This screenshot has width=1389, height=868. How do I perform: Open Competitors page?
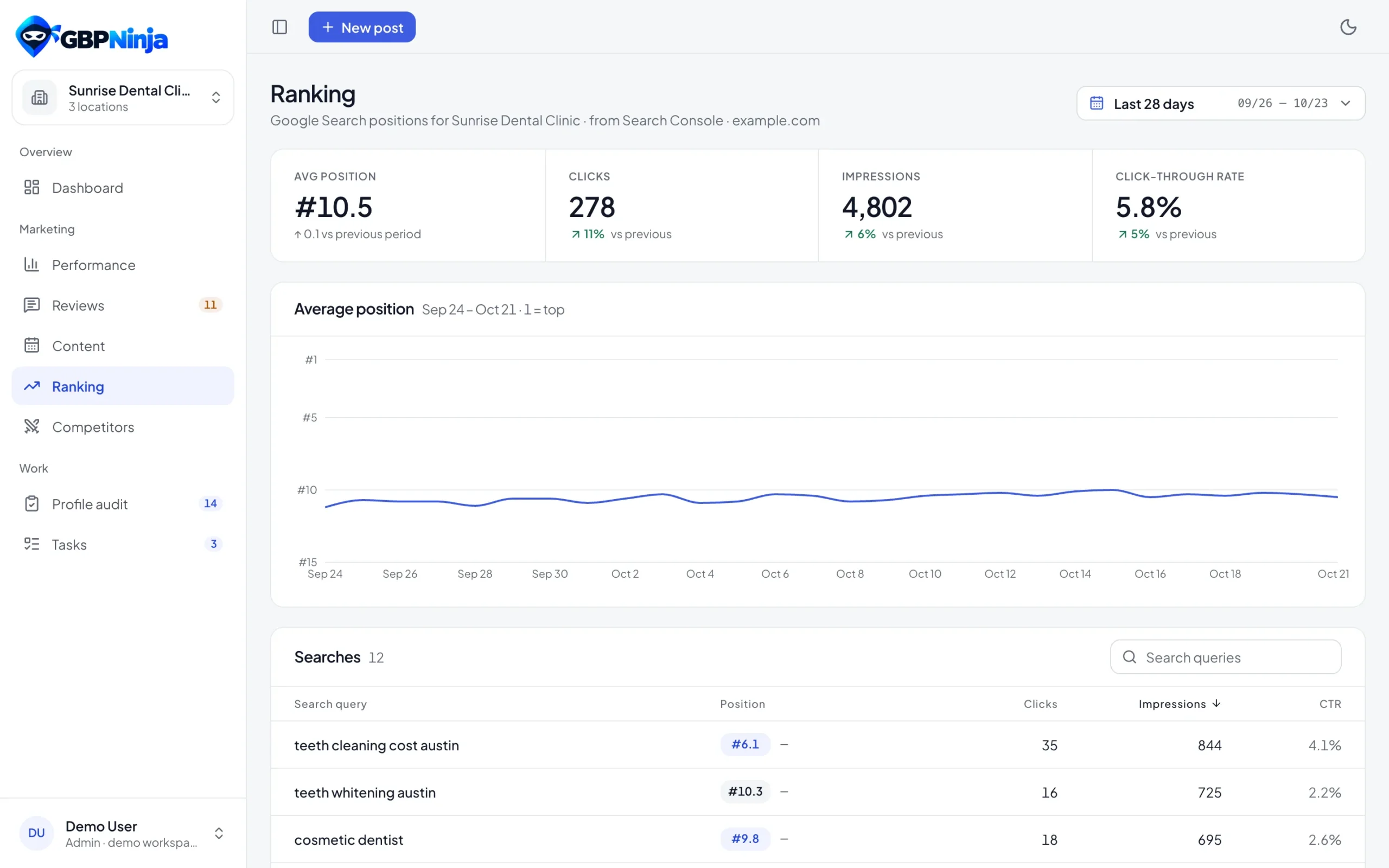click(x=123, y=426)
